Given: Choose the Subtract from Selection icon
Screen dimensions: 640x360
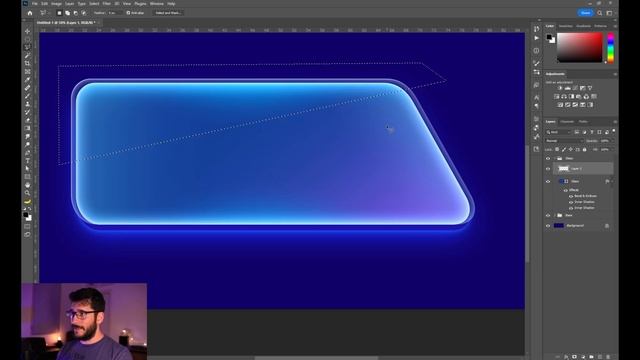Looking at the screenshot, I should pyautogui.click(x=76, y=13).
